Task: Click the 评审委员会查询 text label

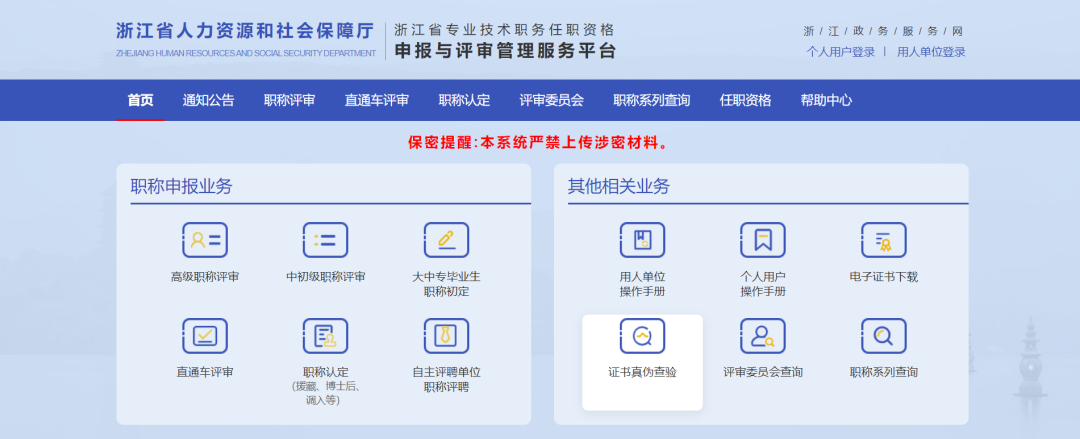Action: click(x=762, y=372)
